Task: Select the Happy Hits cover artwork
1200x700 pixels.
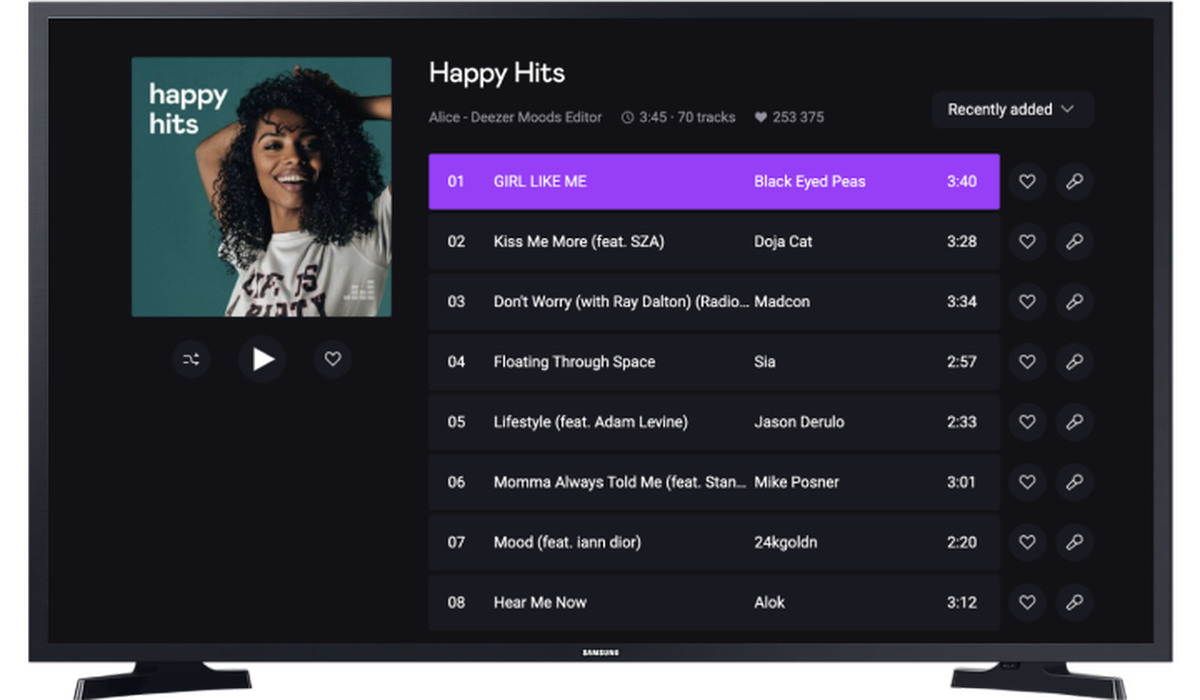Action: (262, 187)
